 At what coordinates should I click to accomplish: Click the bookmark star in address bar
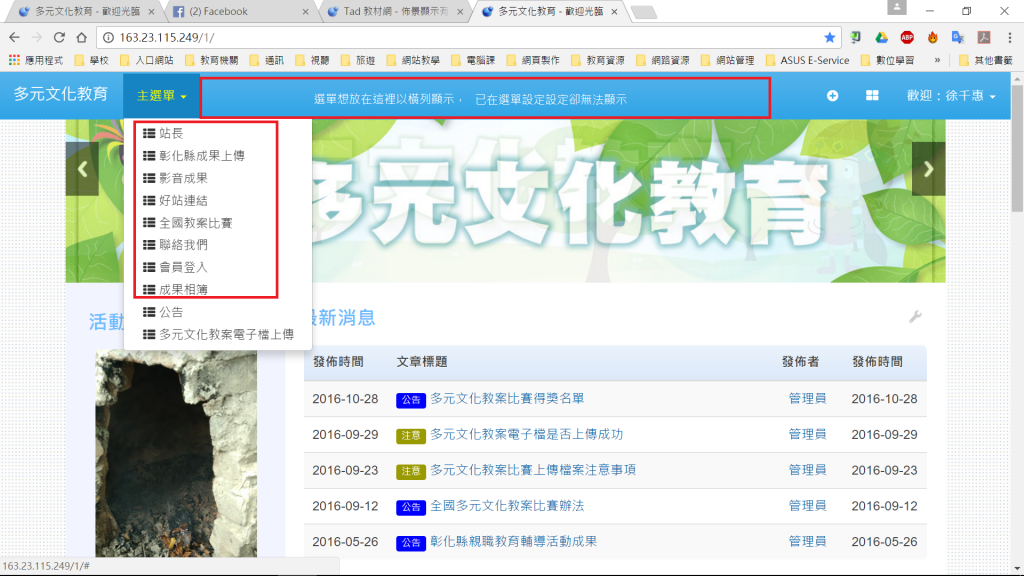click(830, 37)
